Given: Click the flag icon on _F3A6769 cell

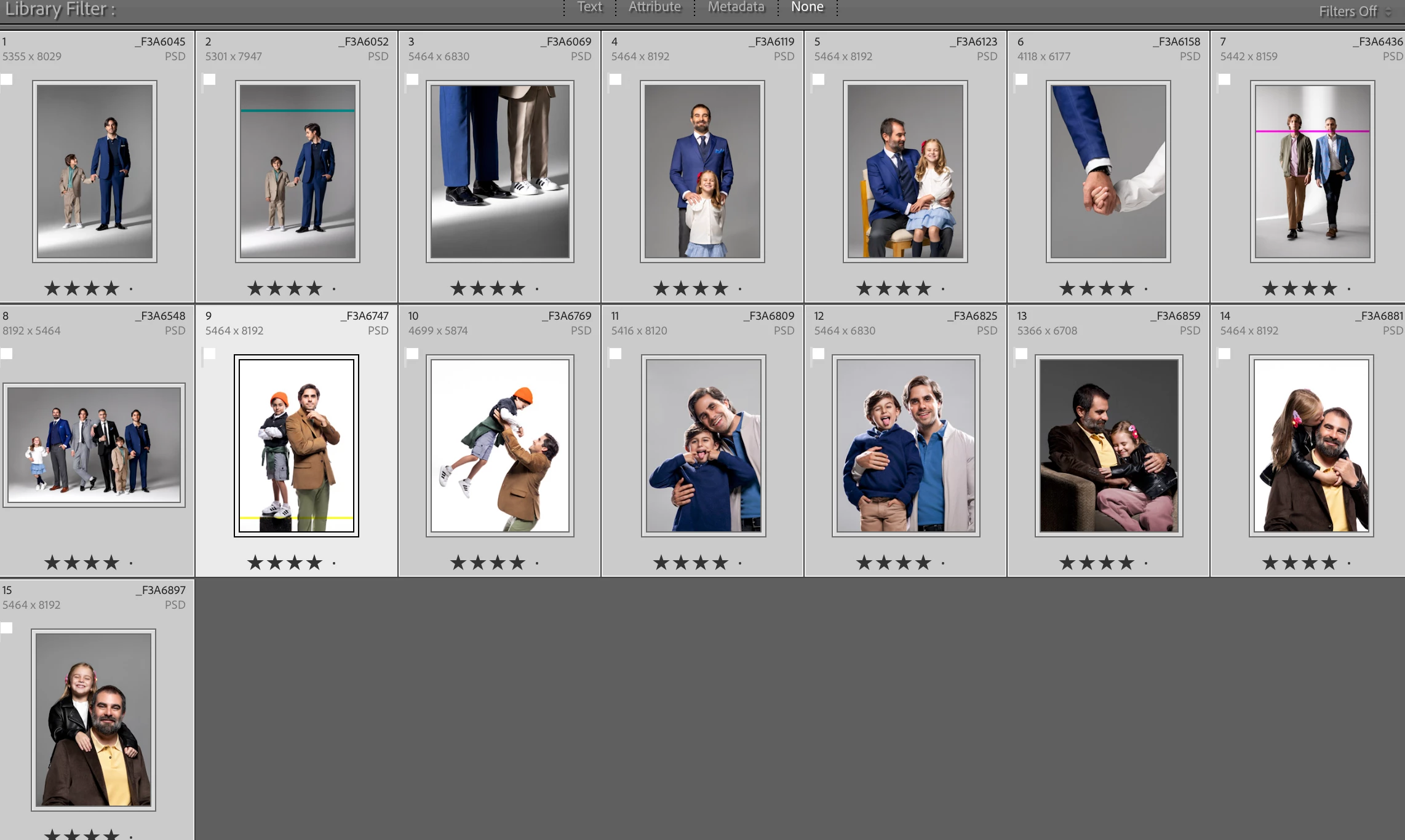Looking at the screenshot, I should (413, 354).
